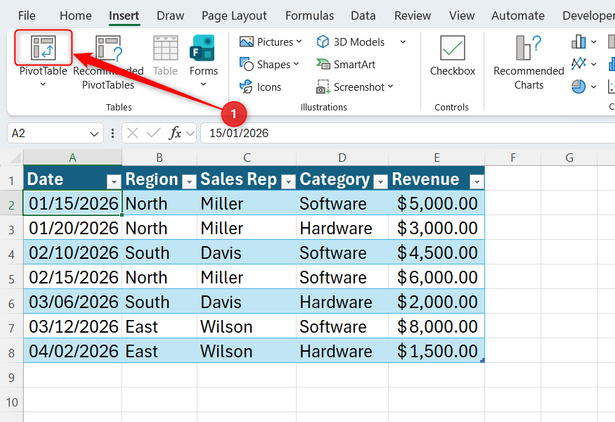Insert a Table from Tables group
Viewport: 615px width, 422px height.
click(165, 55)
